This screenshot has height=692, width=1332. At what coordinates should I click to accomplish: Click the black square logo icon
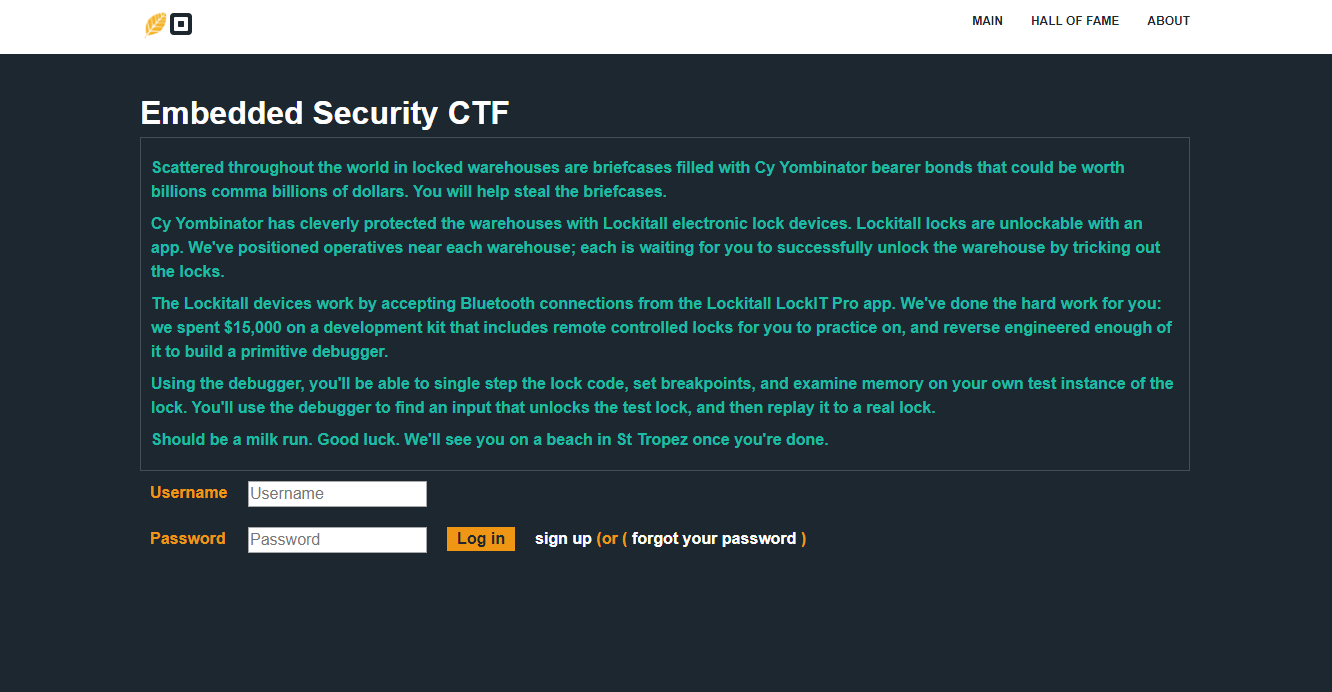181,24
